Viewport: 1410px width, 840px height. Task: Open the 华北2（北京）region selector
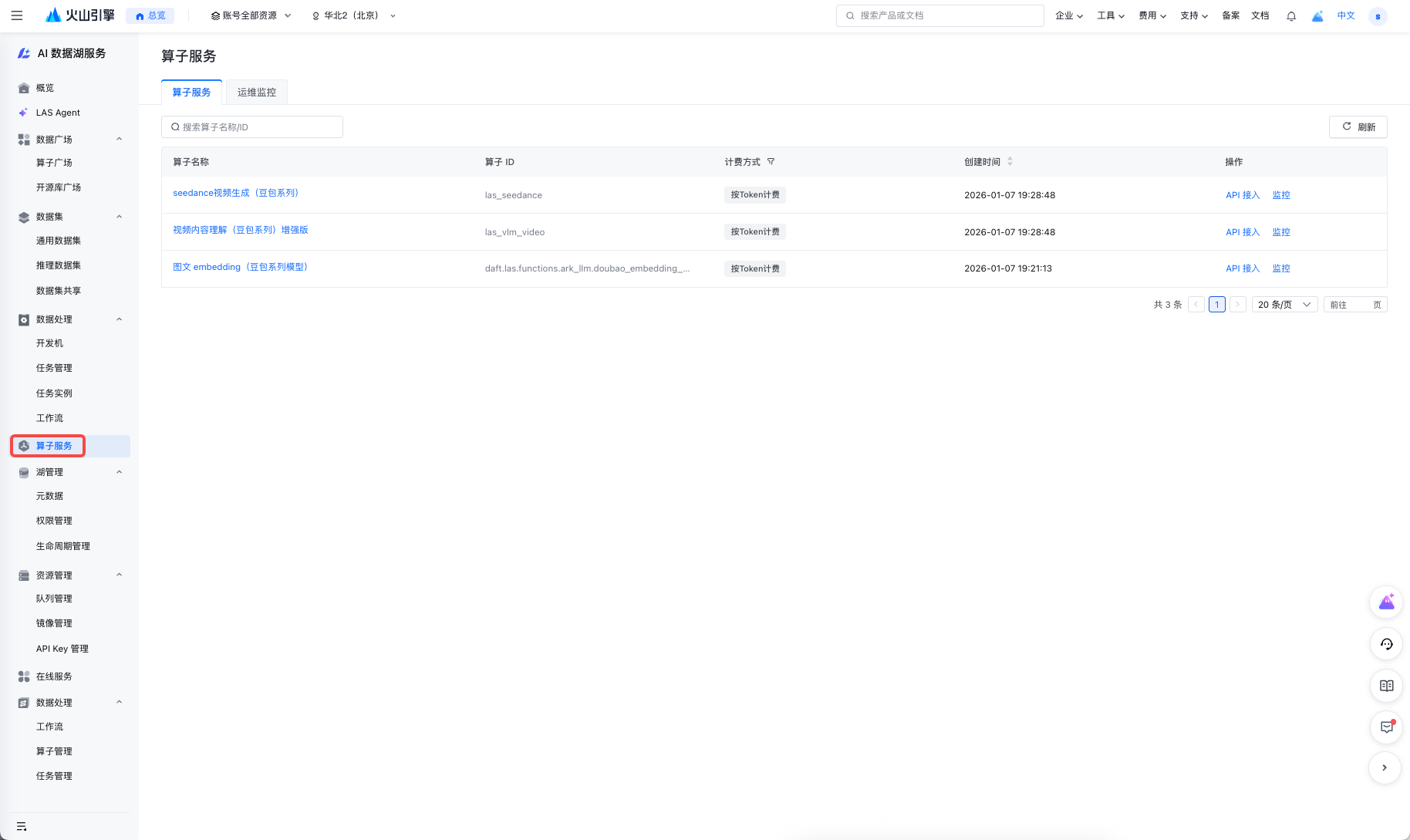point(353,15)
